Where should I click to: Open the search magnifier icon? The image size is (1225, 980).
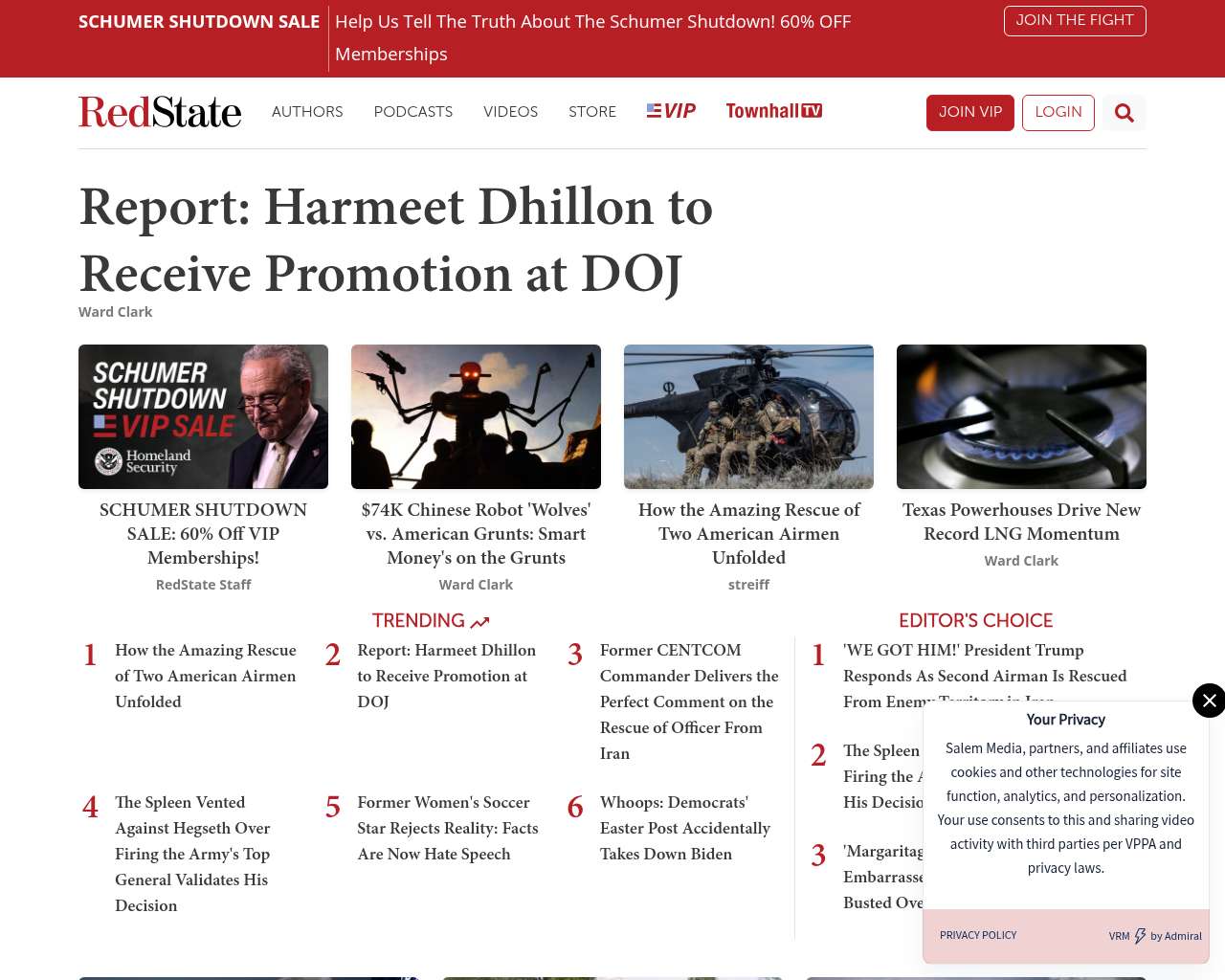pos(1124,113)
